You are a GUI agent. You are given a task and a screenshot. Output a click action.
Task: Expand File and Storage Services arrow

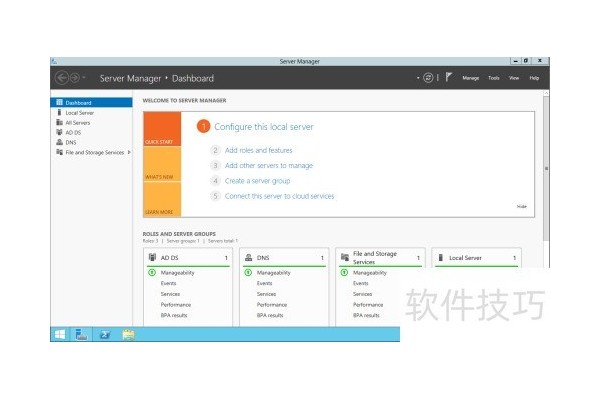(x=129, y=152)
